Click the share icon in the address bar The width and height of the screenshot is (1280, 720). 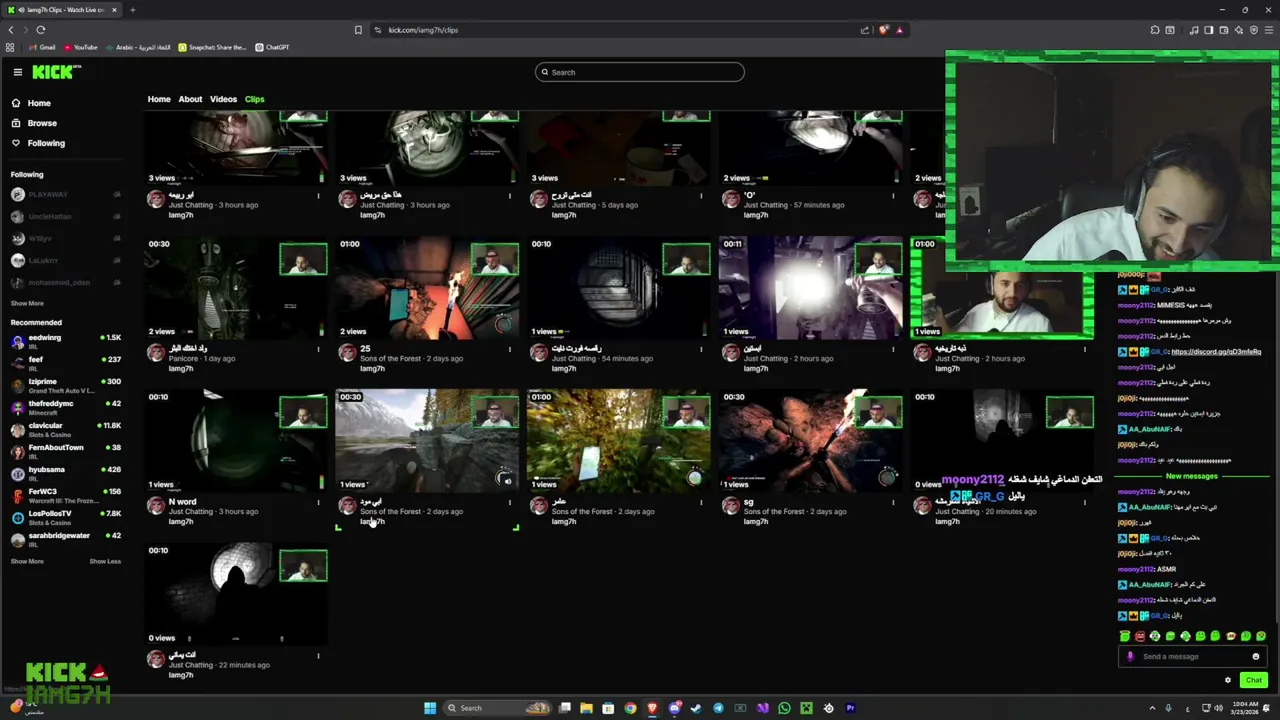[x=865, y=30]
